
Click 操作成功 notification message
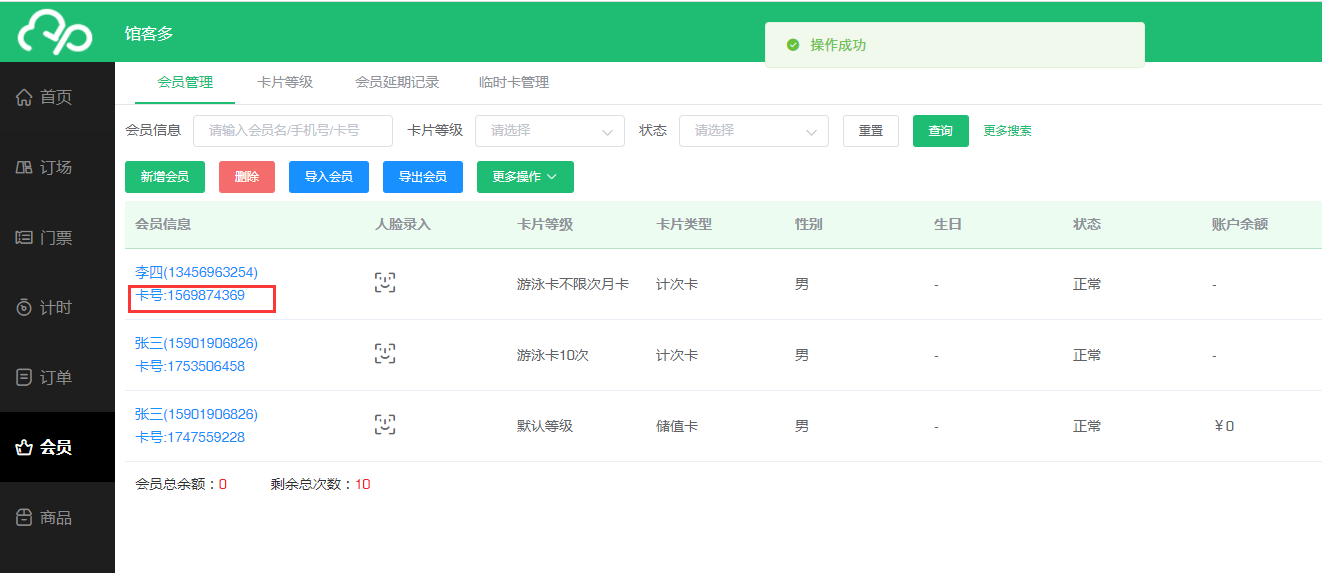[838, 45]
